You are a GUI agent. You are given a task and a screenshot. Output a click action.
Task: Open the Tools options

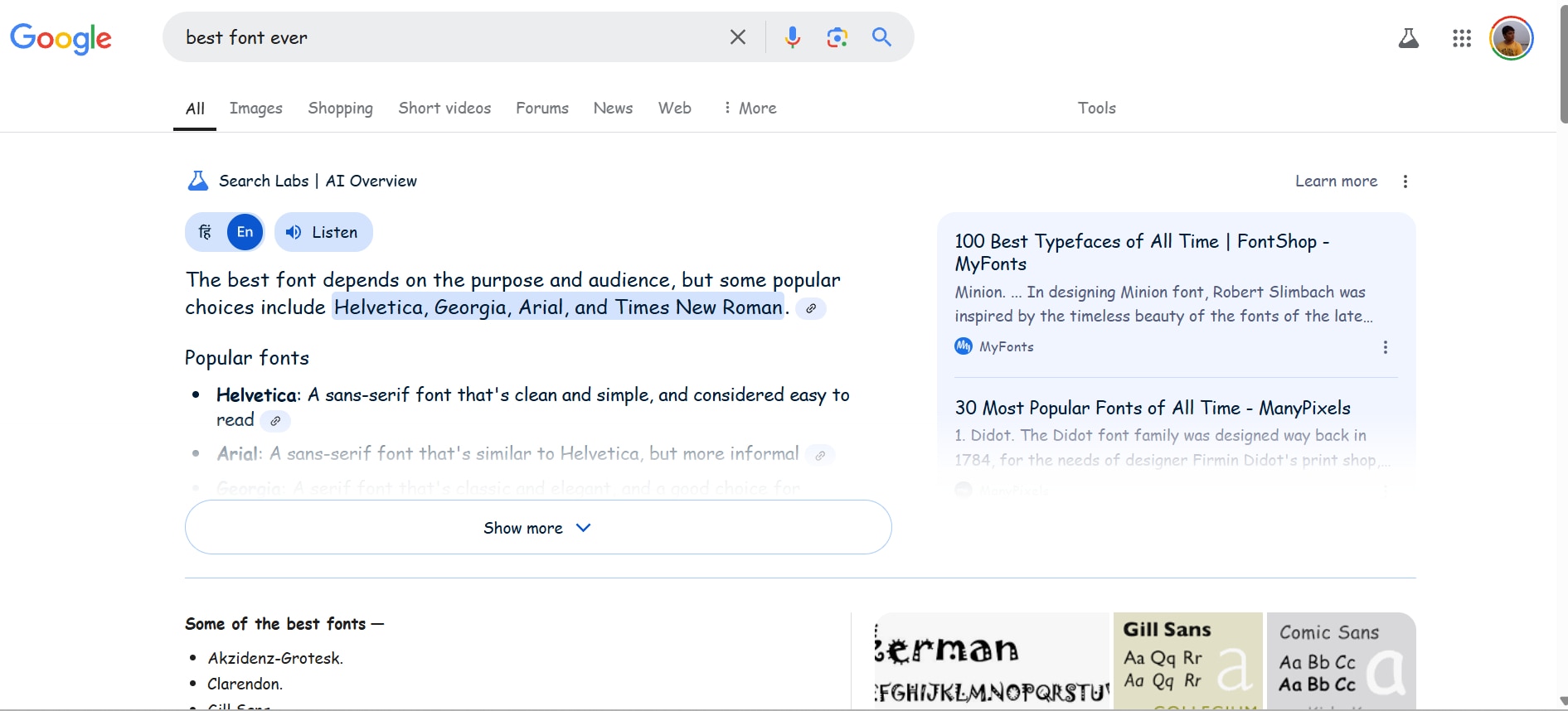(x=1096, y=108)
